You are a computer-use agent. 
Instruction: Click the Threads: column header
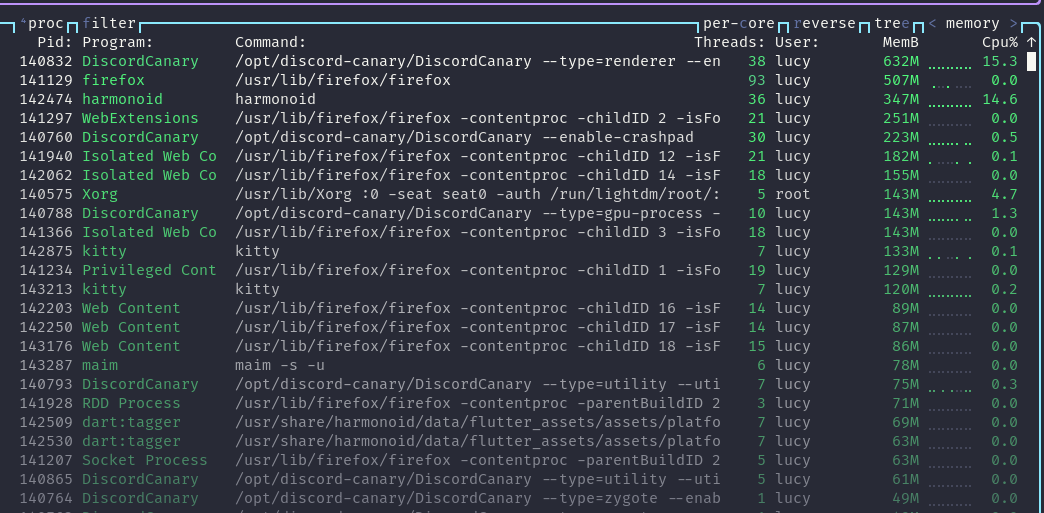tap(730, 43)
